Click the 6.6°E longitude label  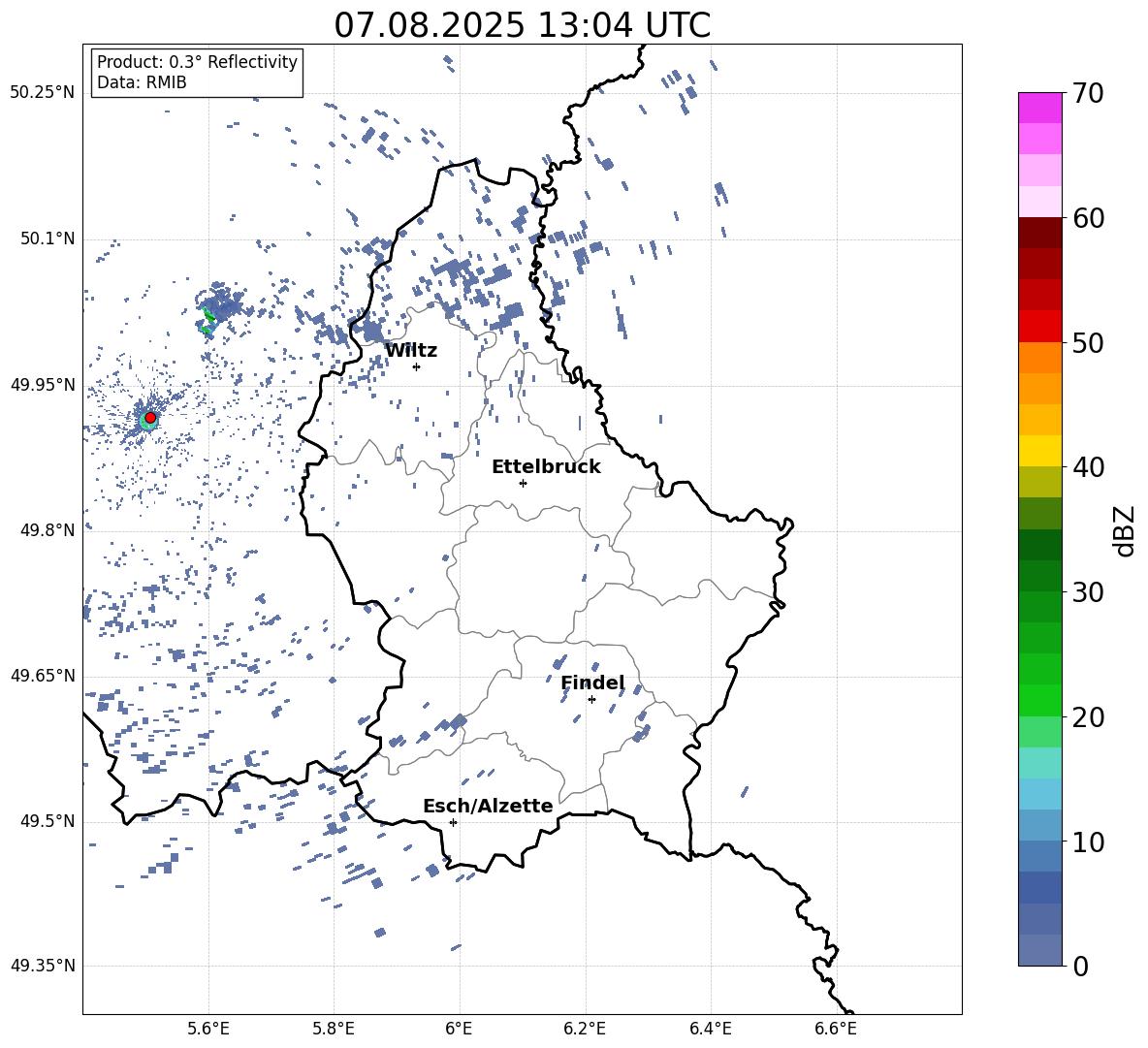tap(836, 1029)
